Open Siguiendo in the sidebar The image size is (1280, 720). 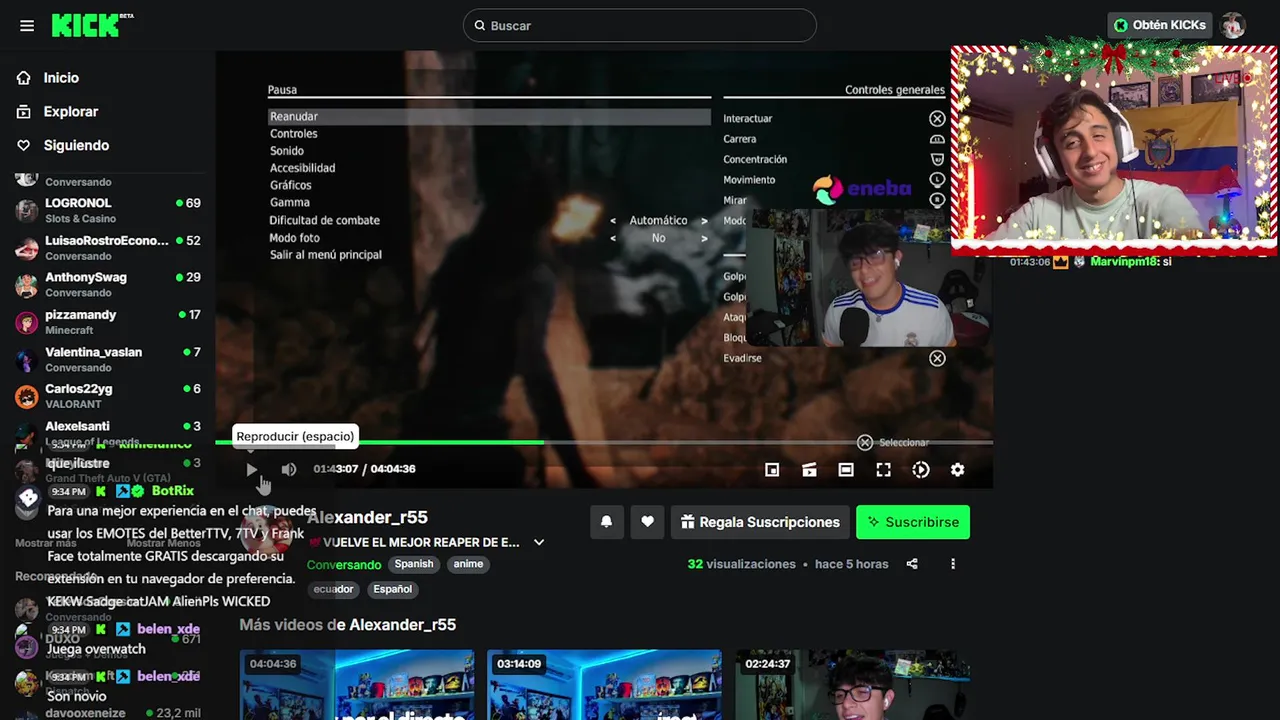(x=76, y=145)
